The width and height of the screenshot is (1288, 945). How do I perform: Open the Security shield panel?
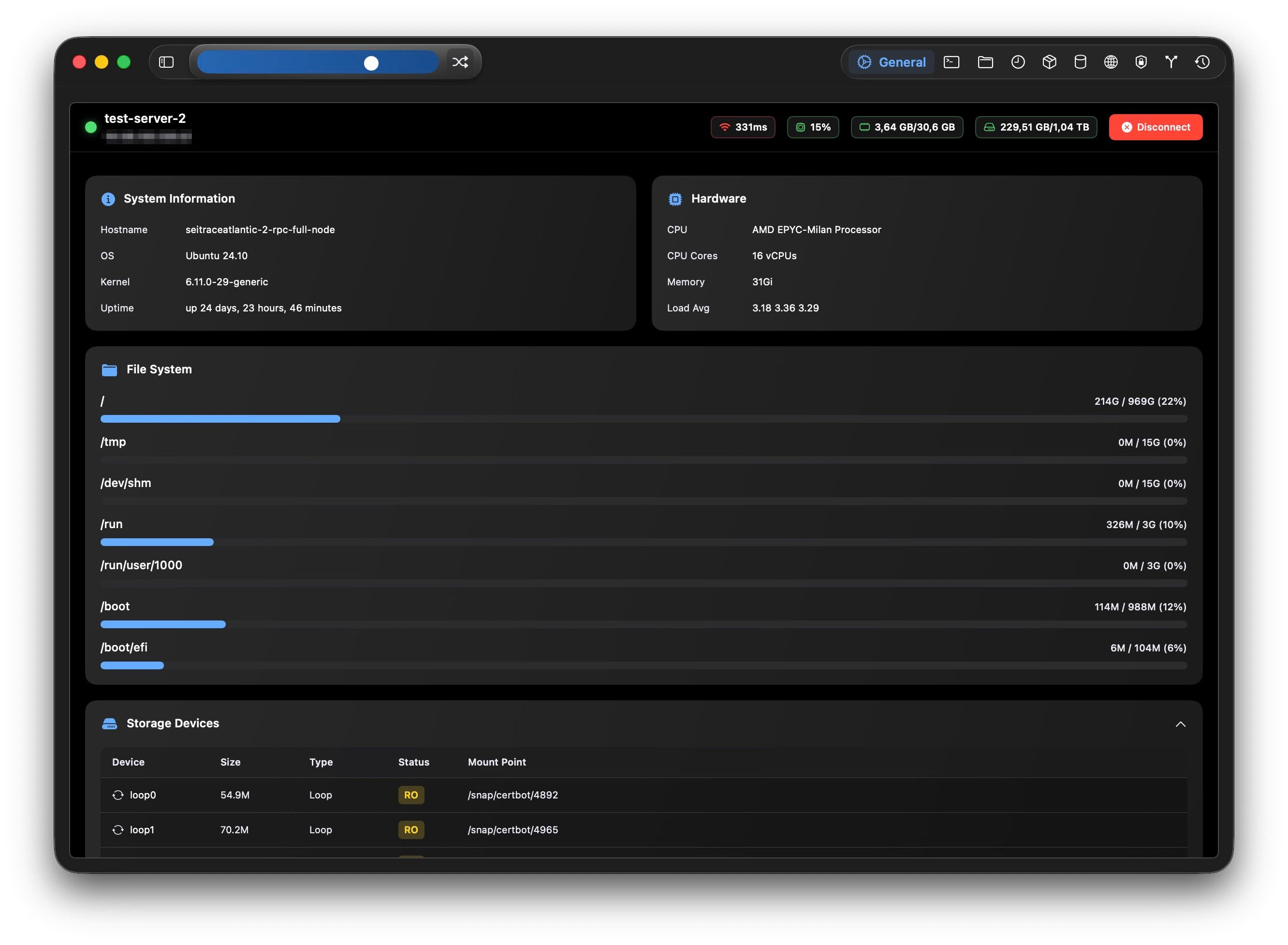pos(1141,62)
